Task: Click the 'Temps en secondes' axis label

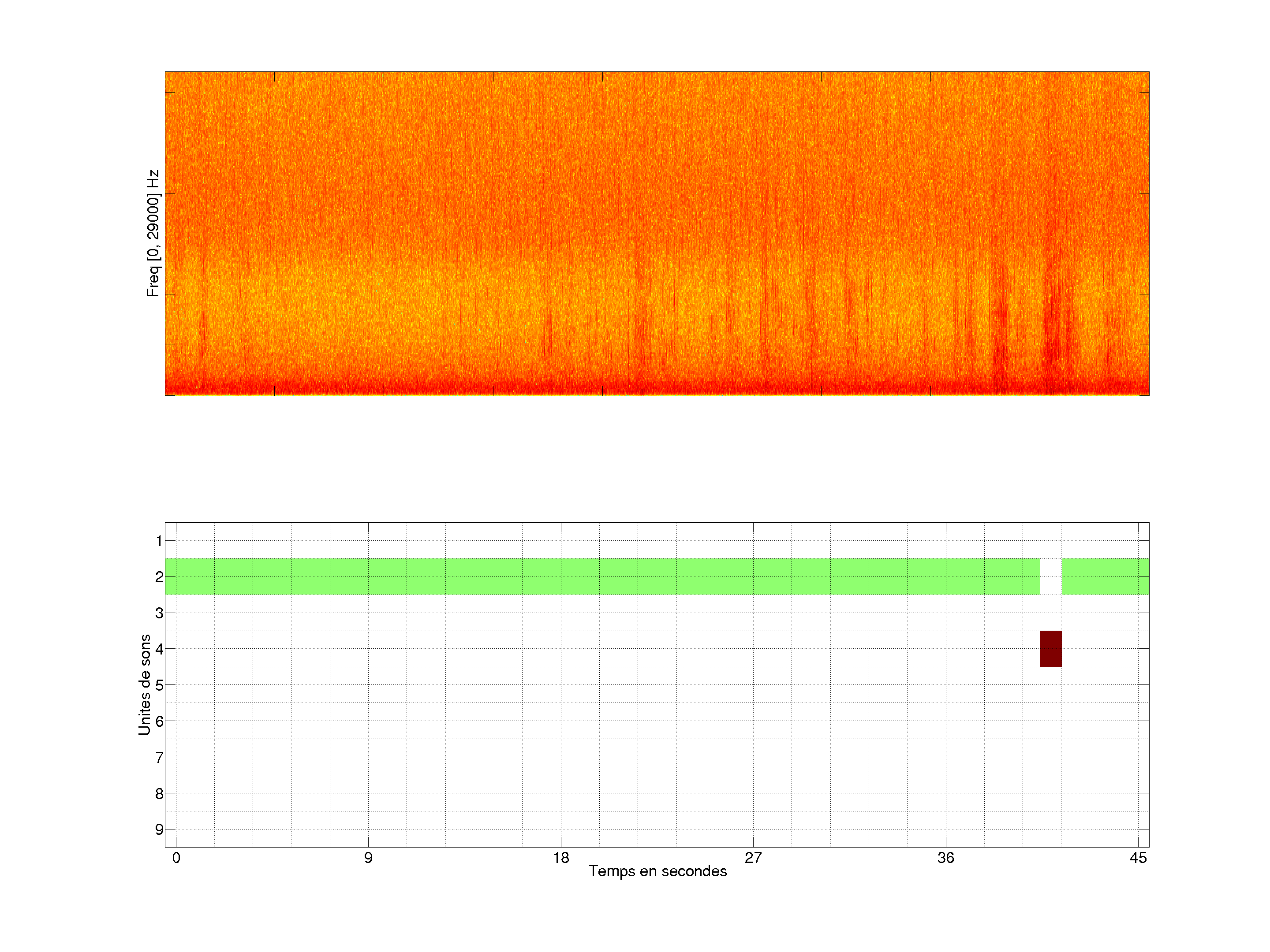Action: click(x=657, y=871)
